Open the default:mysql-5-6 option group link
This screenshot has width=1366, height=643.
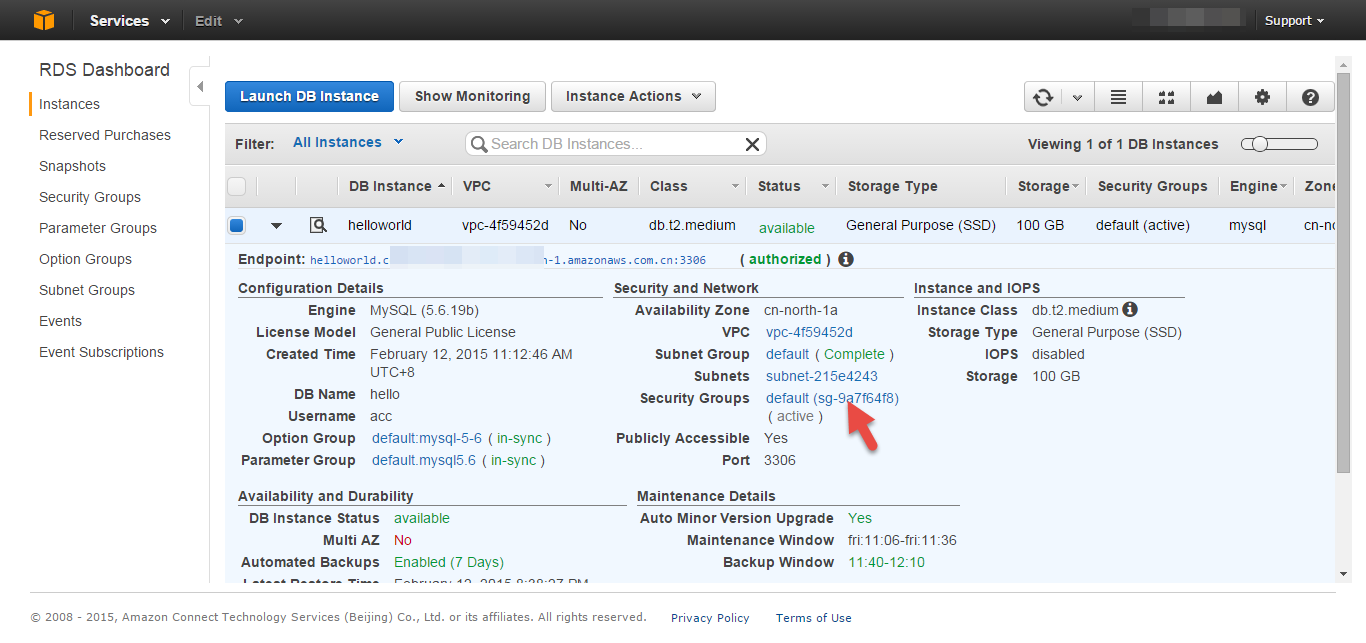click(427, 438)
